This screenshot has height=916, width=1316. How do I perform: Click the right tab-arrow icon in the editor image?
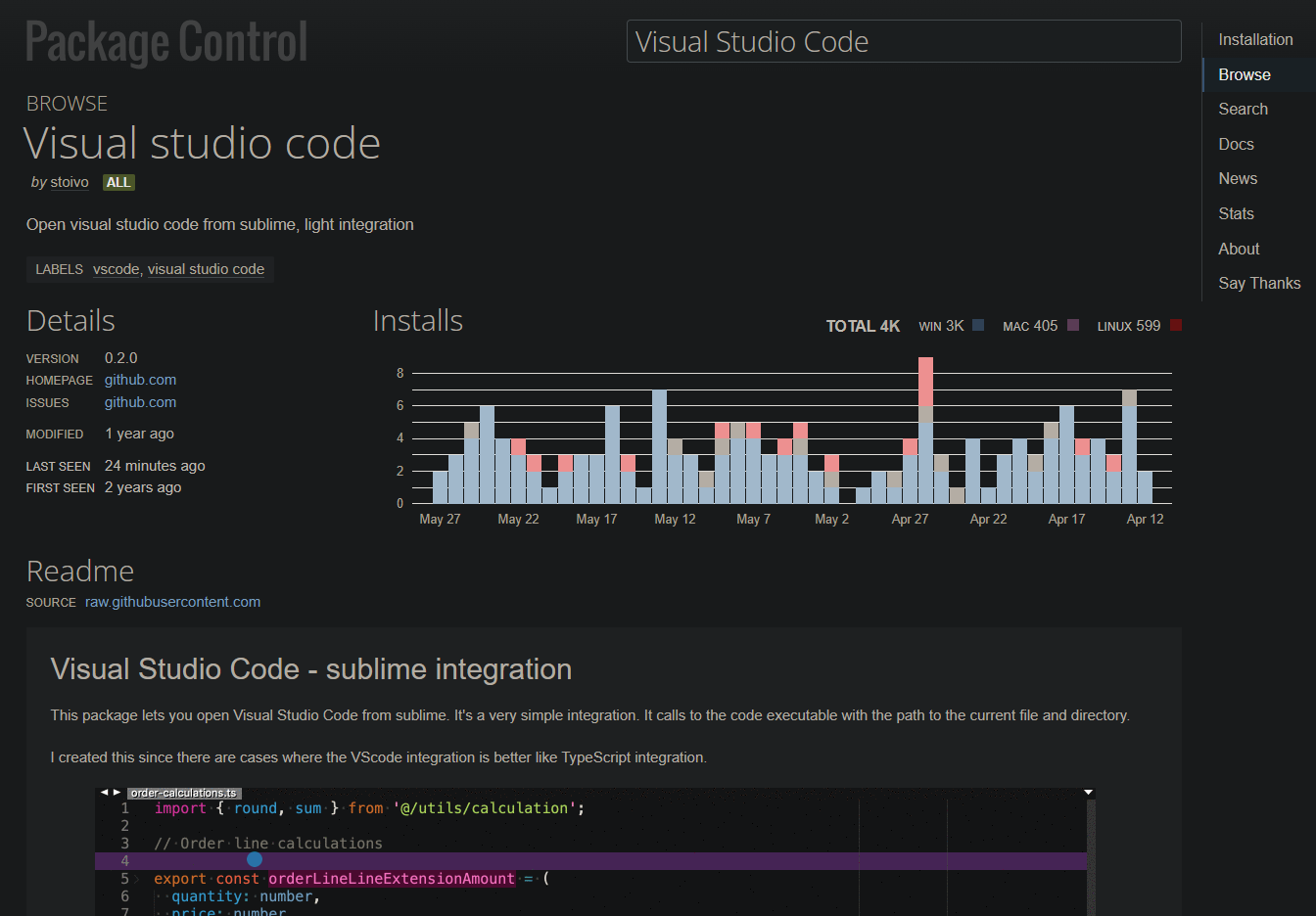pos(117,793)
